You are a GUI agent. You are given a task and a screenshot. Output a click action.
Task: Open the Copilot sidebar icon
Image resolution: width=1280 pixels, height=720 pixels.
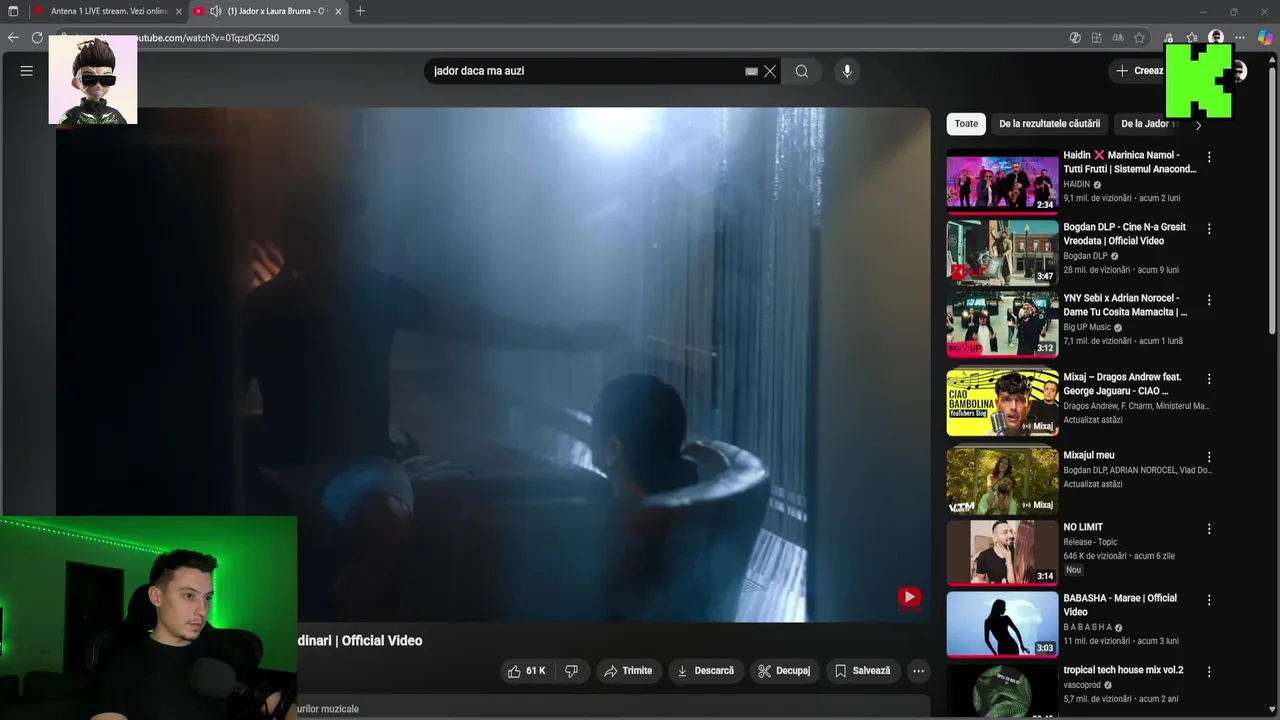[1265, 38]
